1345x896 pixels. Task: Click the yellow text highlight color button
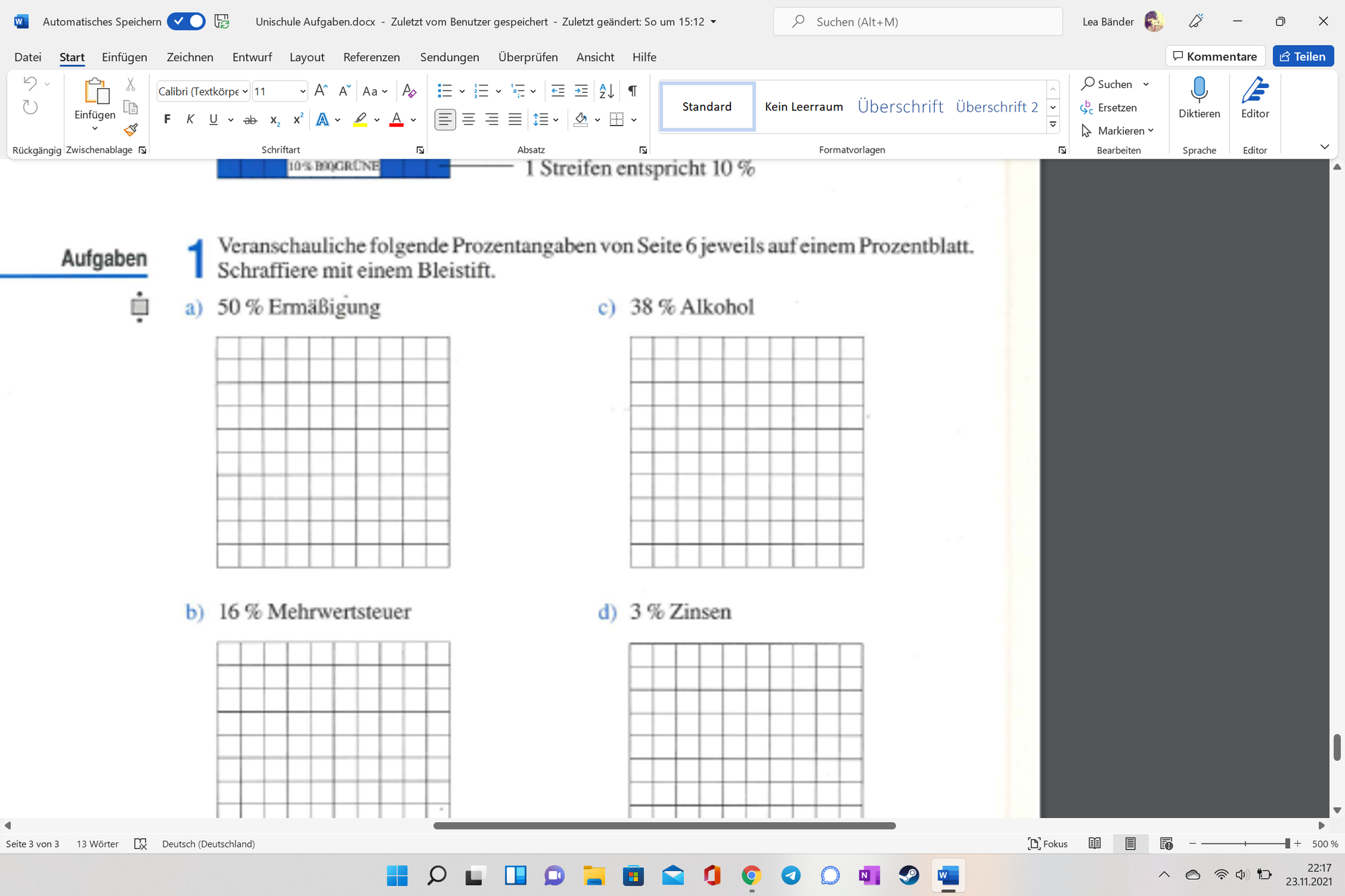(360, 120)
